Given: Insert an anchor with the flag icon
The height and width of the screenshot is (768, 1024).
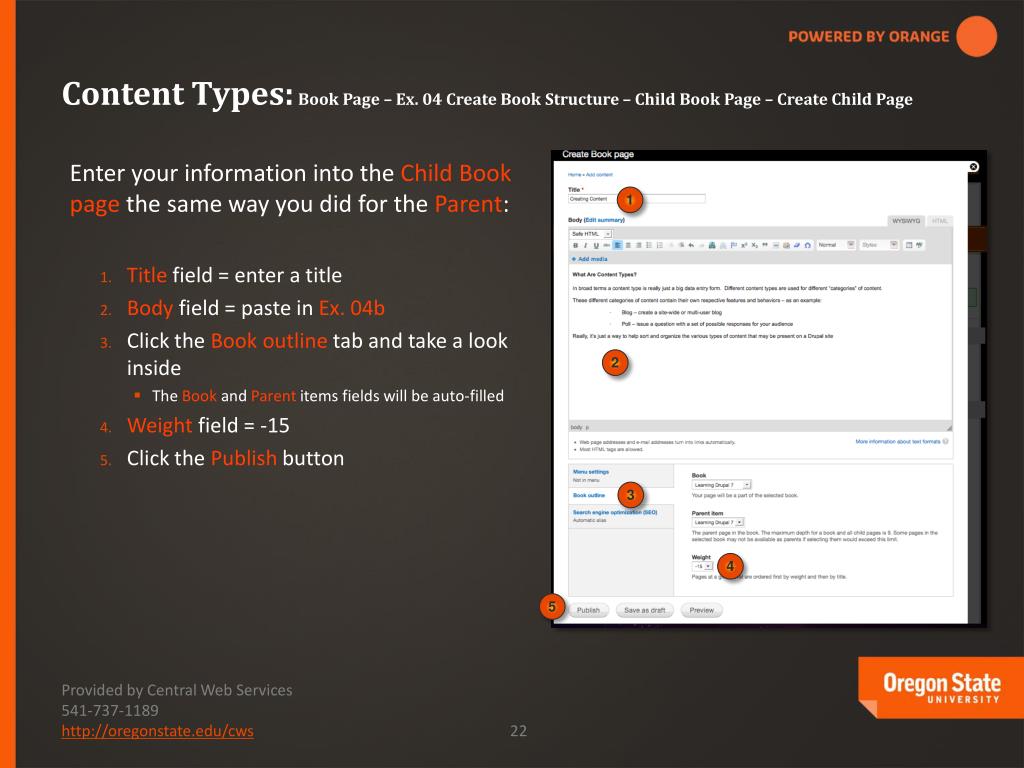Looking at the screenshot, I should click(733, 246).
